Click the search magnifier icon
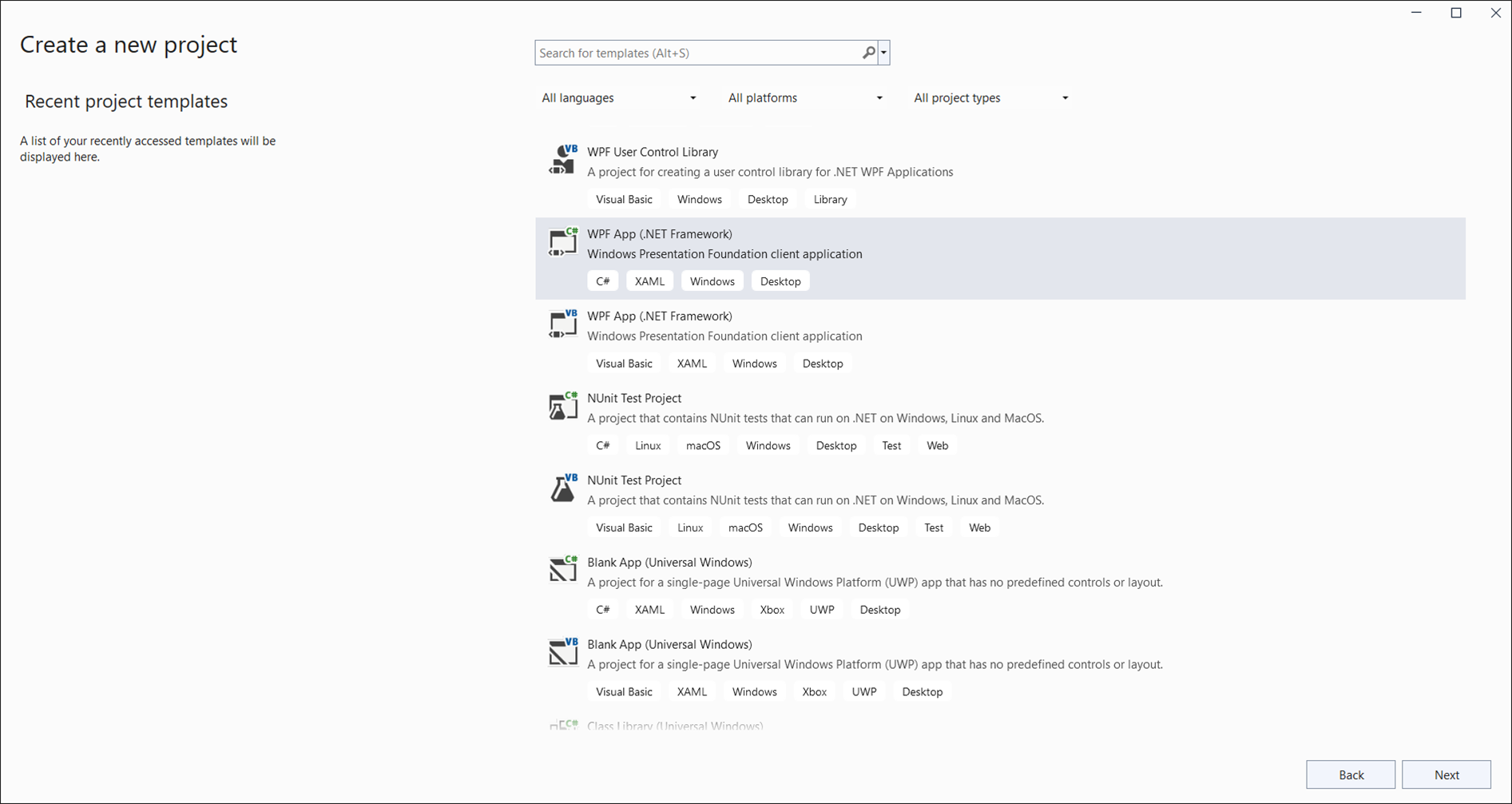Viewport: 1512px width, 804px height. [869, 53]
